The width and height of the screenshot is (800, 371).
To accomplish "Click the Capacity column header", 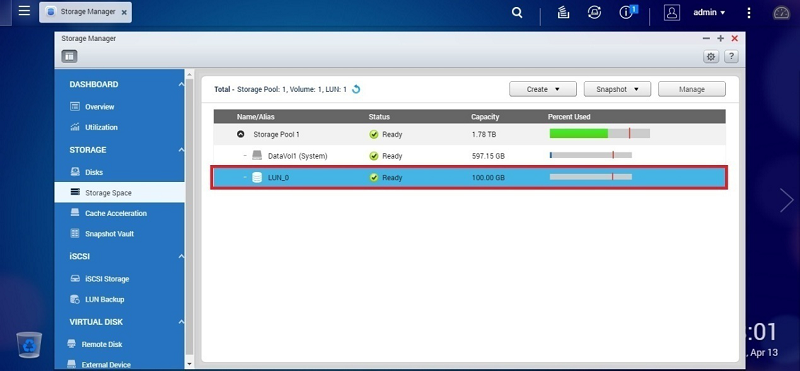I will pyautogui.click(x=485, y=117).
